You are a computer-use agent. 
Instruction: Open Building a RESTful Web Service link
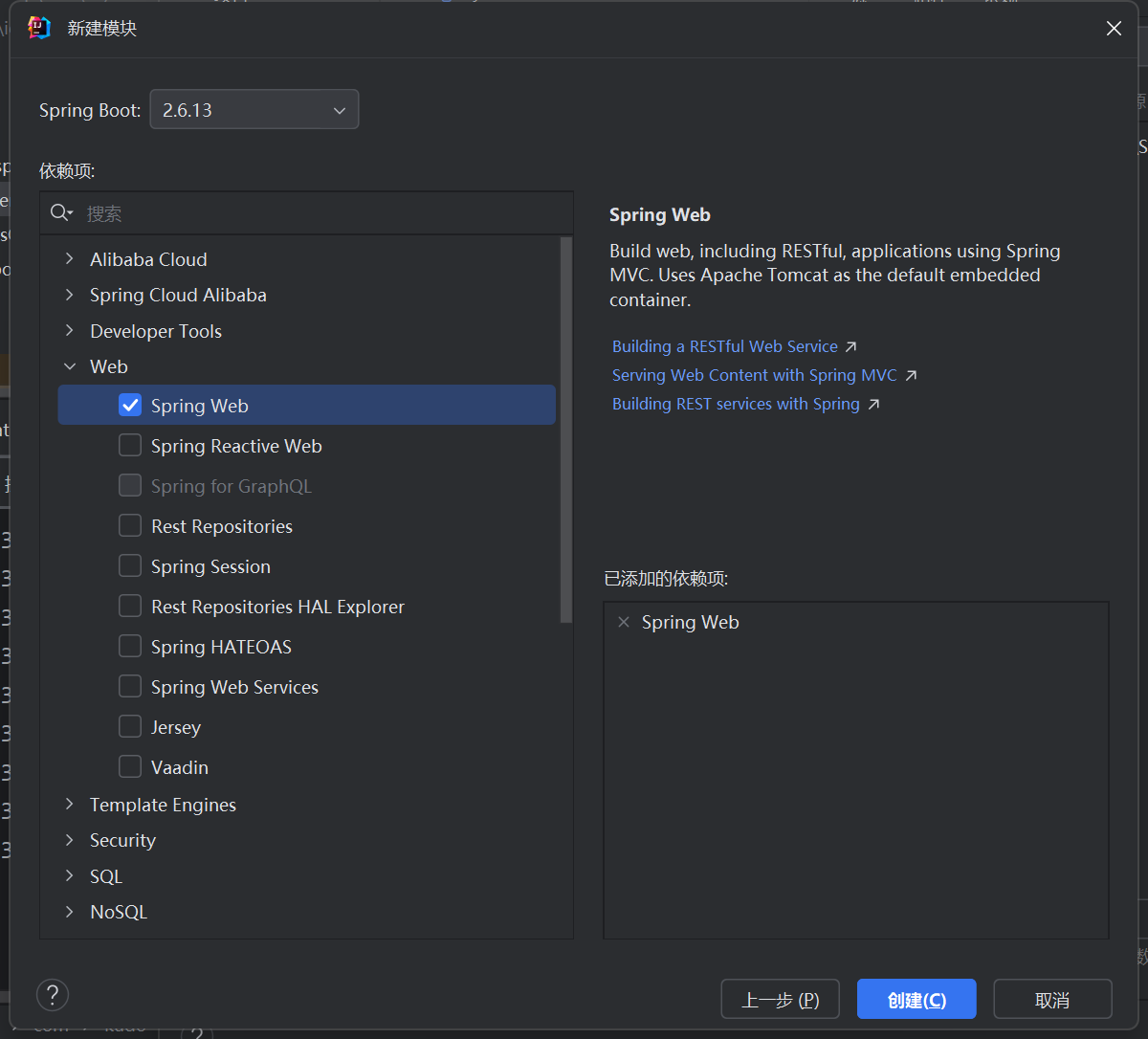(x=724, y=346)
